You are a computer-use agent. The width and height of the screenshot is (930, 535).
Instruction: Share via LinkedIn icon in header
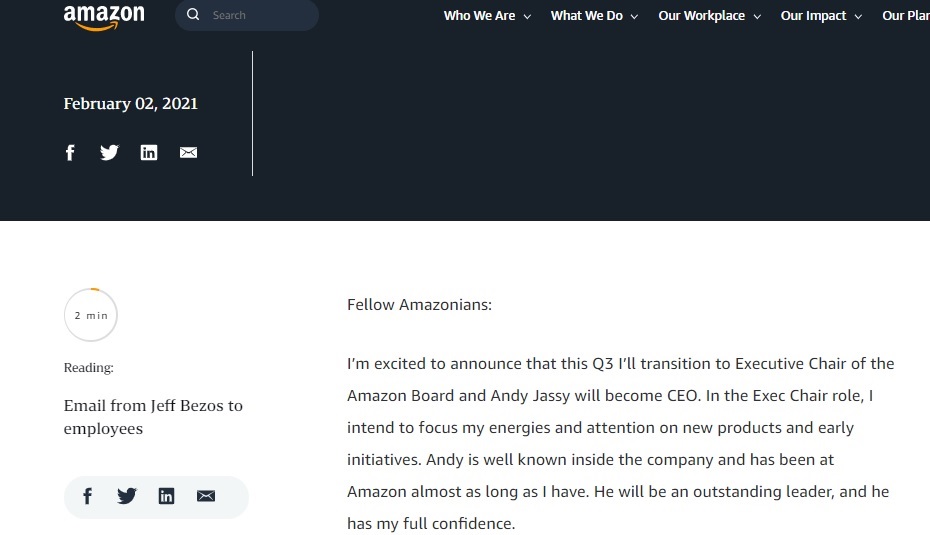149,152
